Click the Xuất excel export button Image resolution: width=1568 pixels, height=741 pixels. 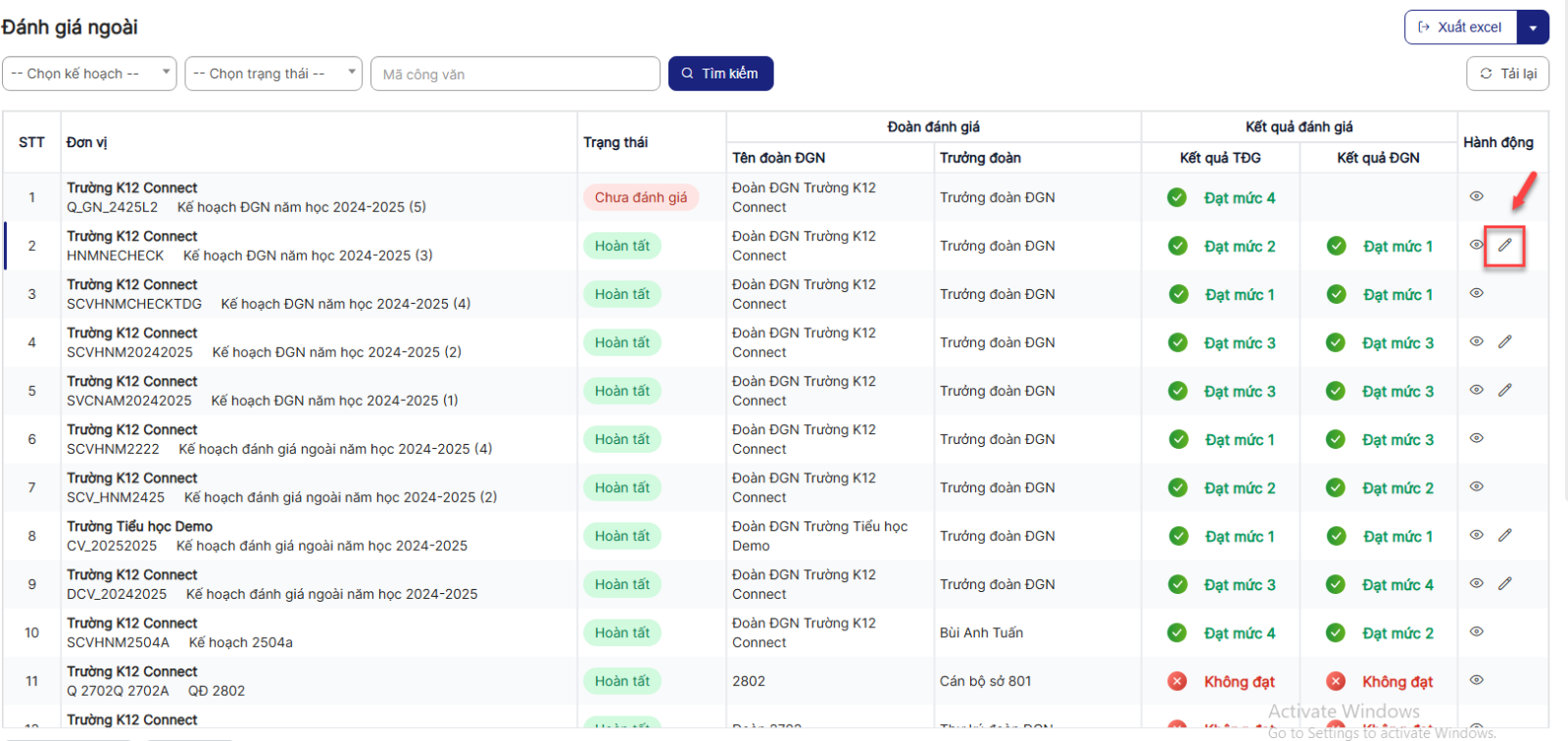(x=1460, y=27)
